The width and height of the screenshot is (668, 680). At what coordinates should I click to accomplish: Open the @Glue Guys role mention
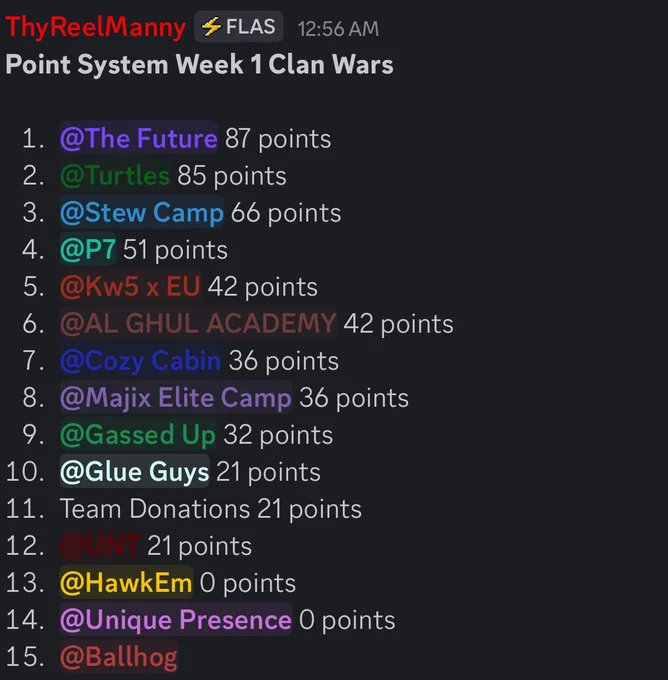pos(134,472)
